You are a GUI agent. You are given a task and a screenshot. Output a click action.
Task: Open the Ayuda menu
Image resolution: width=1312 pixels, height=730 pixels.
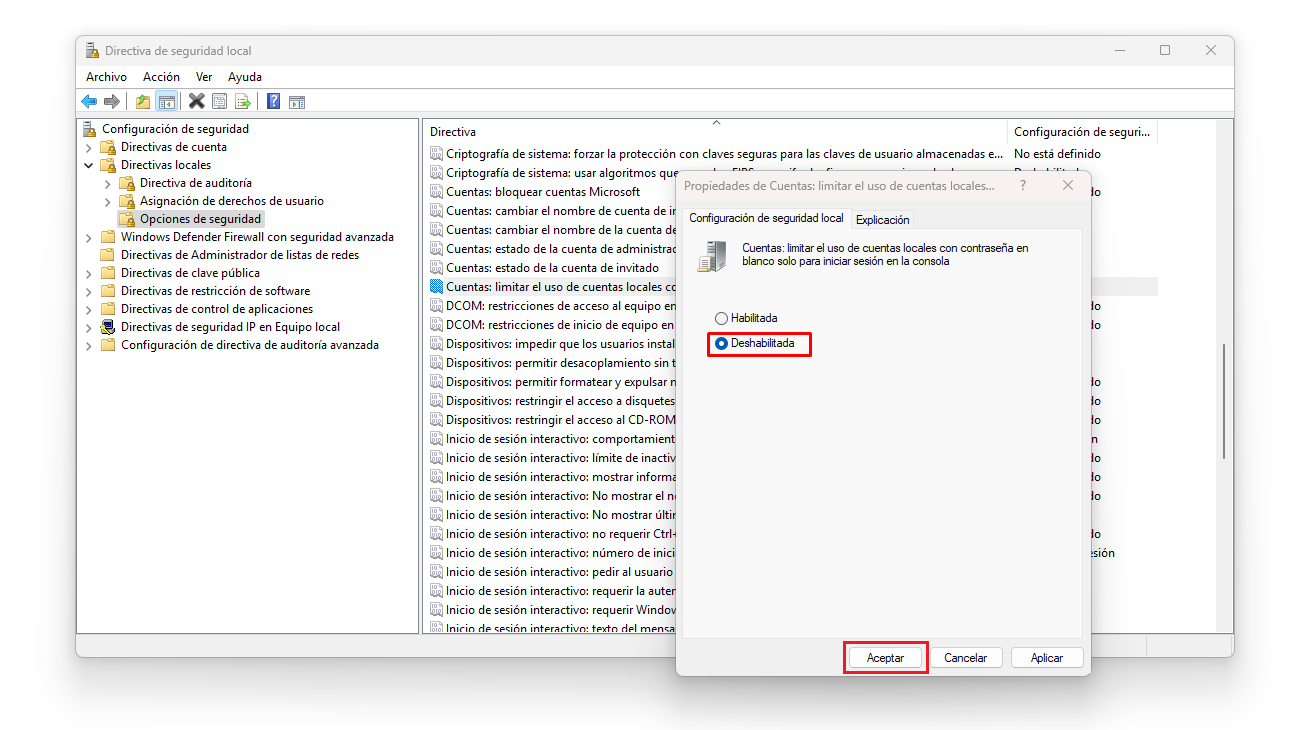tap(245, 77)
